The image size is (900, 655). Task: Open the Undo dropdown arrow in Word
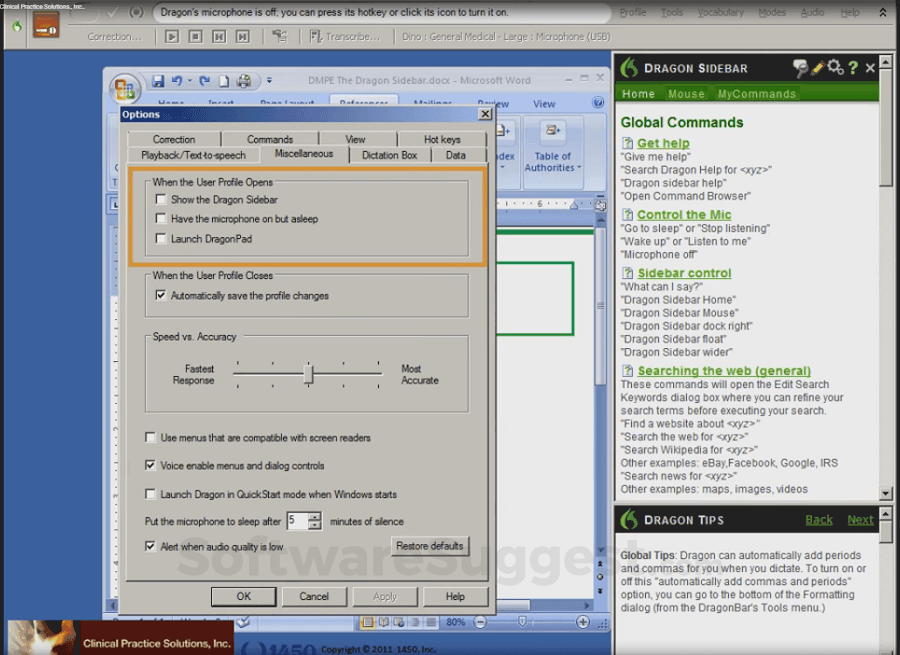pyautogui.click(x=189, y=80)
